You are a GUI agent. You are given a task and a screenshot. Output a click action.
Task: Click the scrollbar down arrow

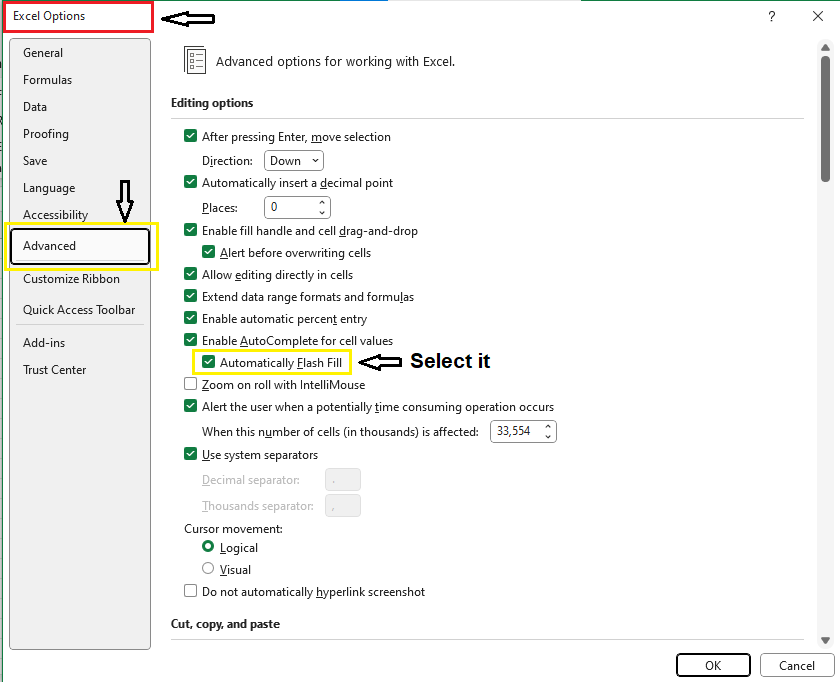[x=826, y=640]
